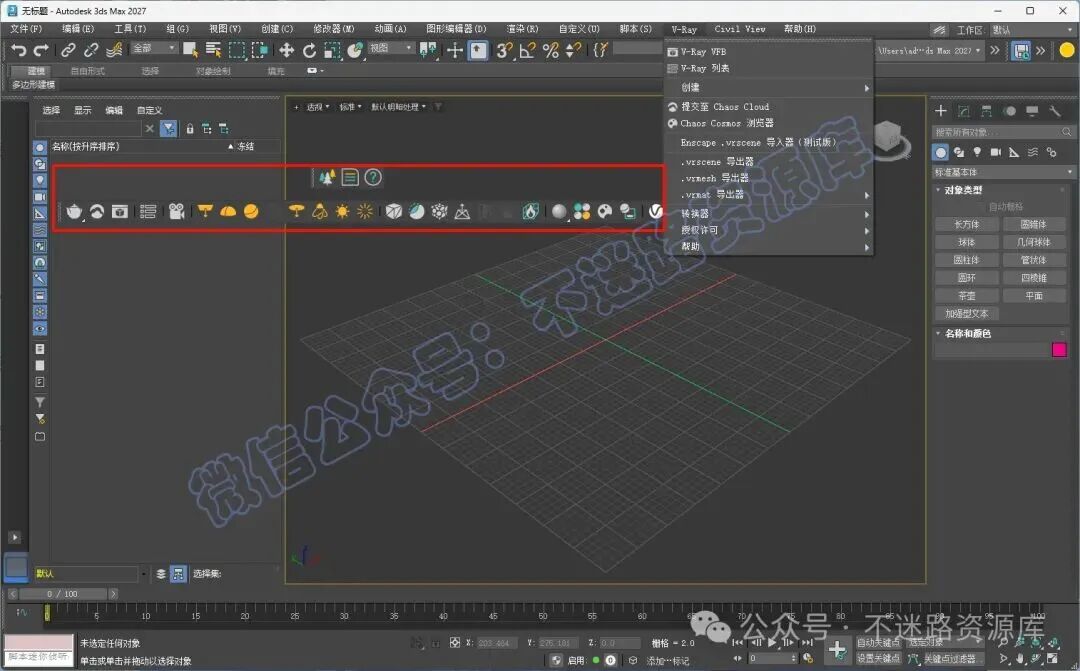Click the Undo arrow icon

pyautogui.click(x=19, y=50)
